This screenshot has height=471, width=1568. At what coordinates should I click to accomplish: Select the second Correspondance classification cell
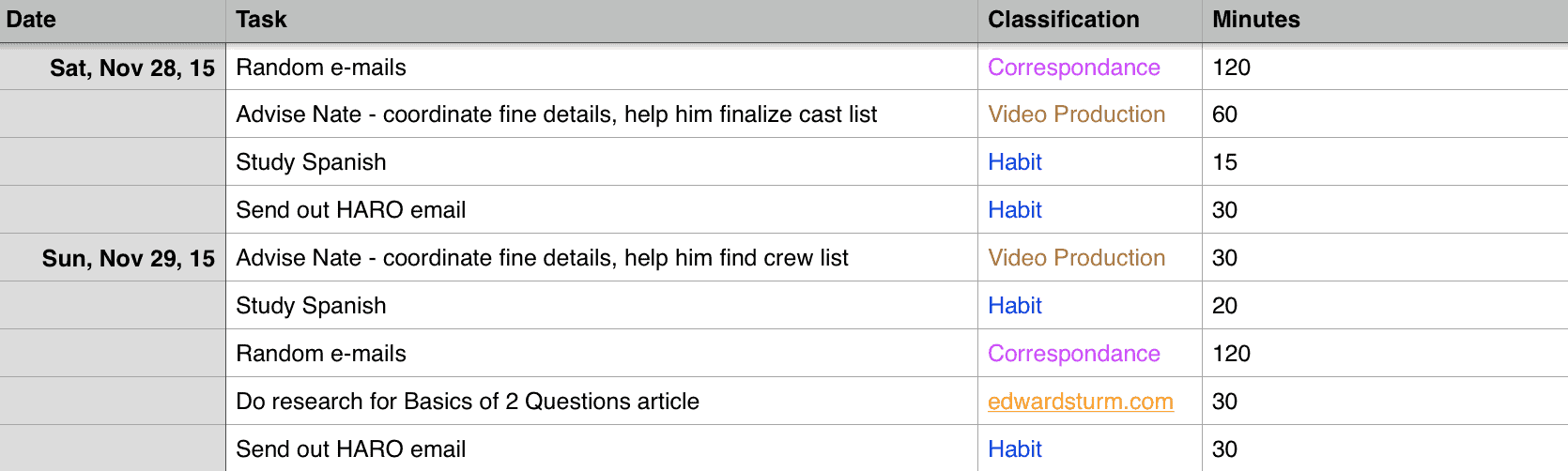(1090, 354)
